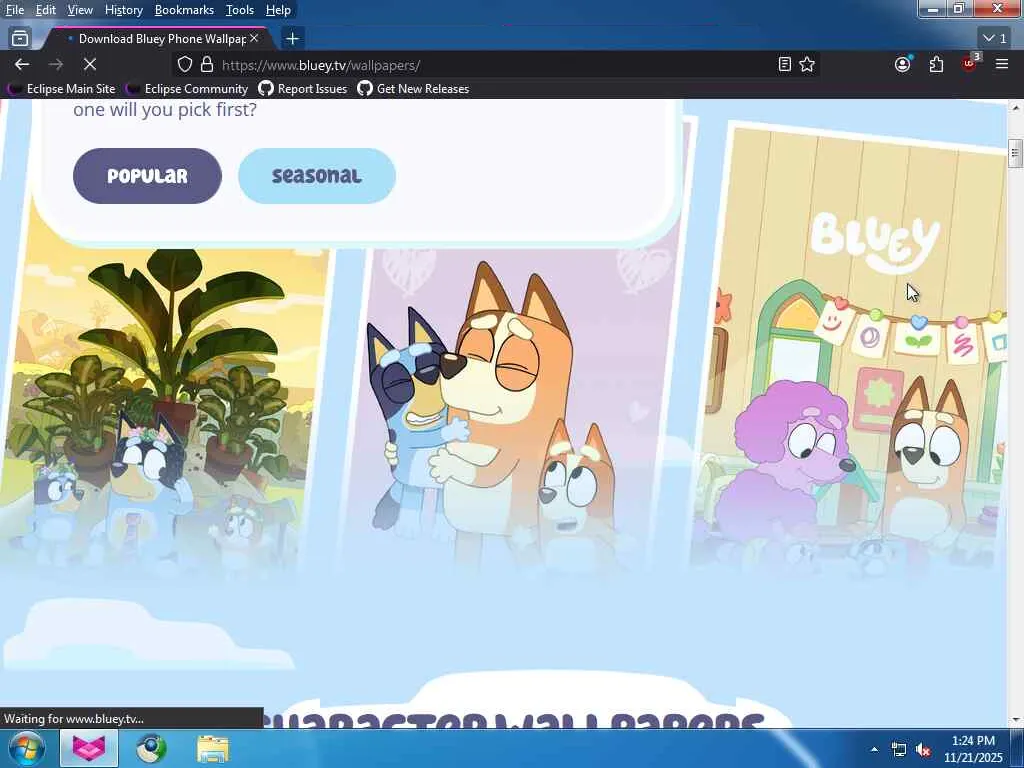Open the account profile icon

click(903, 64)
